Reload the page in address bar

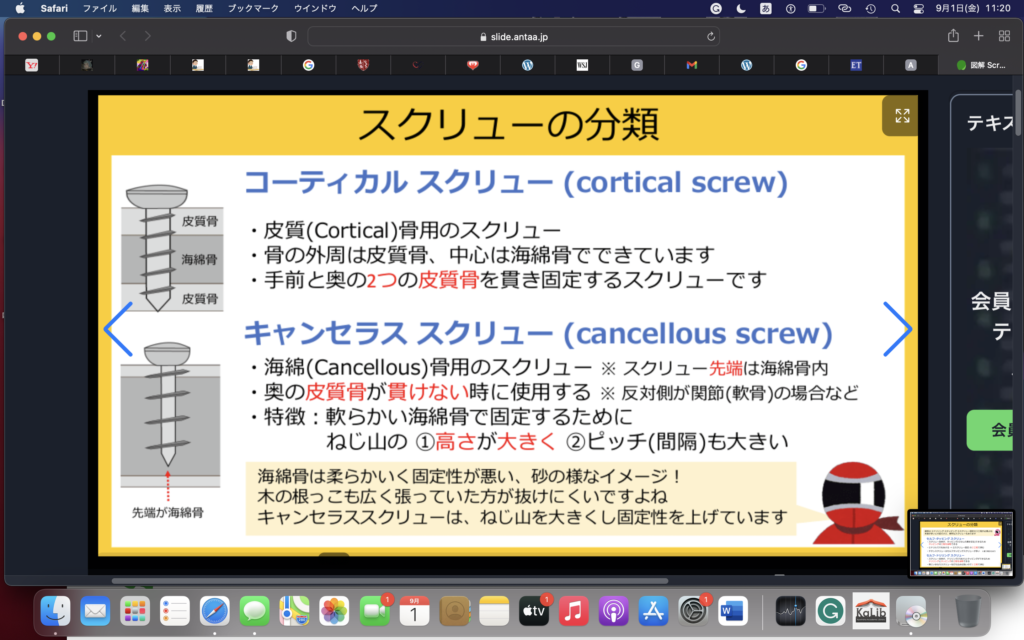(711, 36)
